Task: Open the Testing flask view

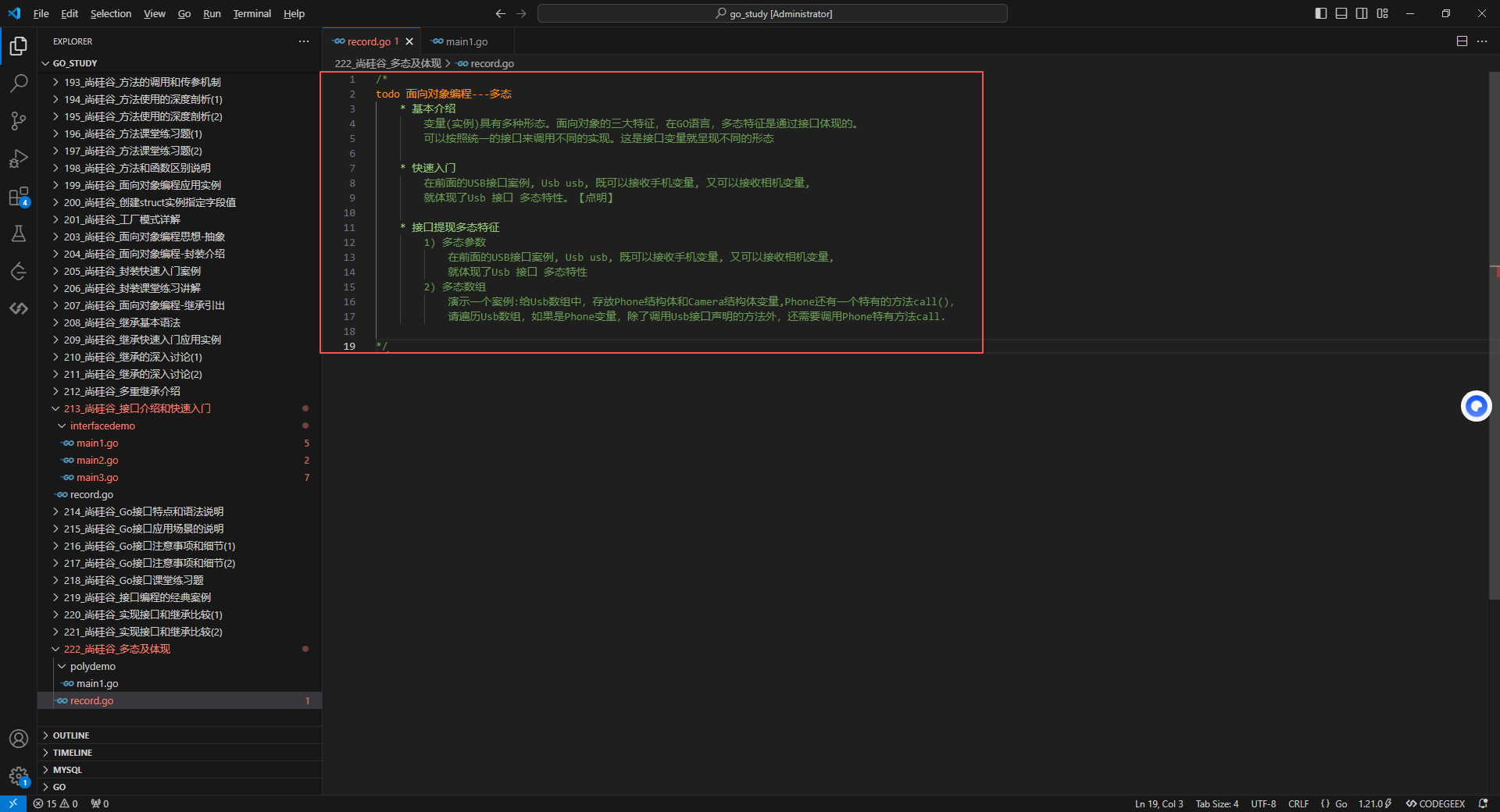Action: click(x=19, y=233)
